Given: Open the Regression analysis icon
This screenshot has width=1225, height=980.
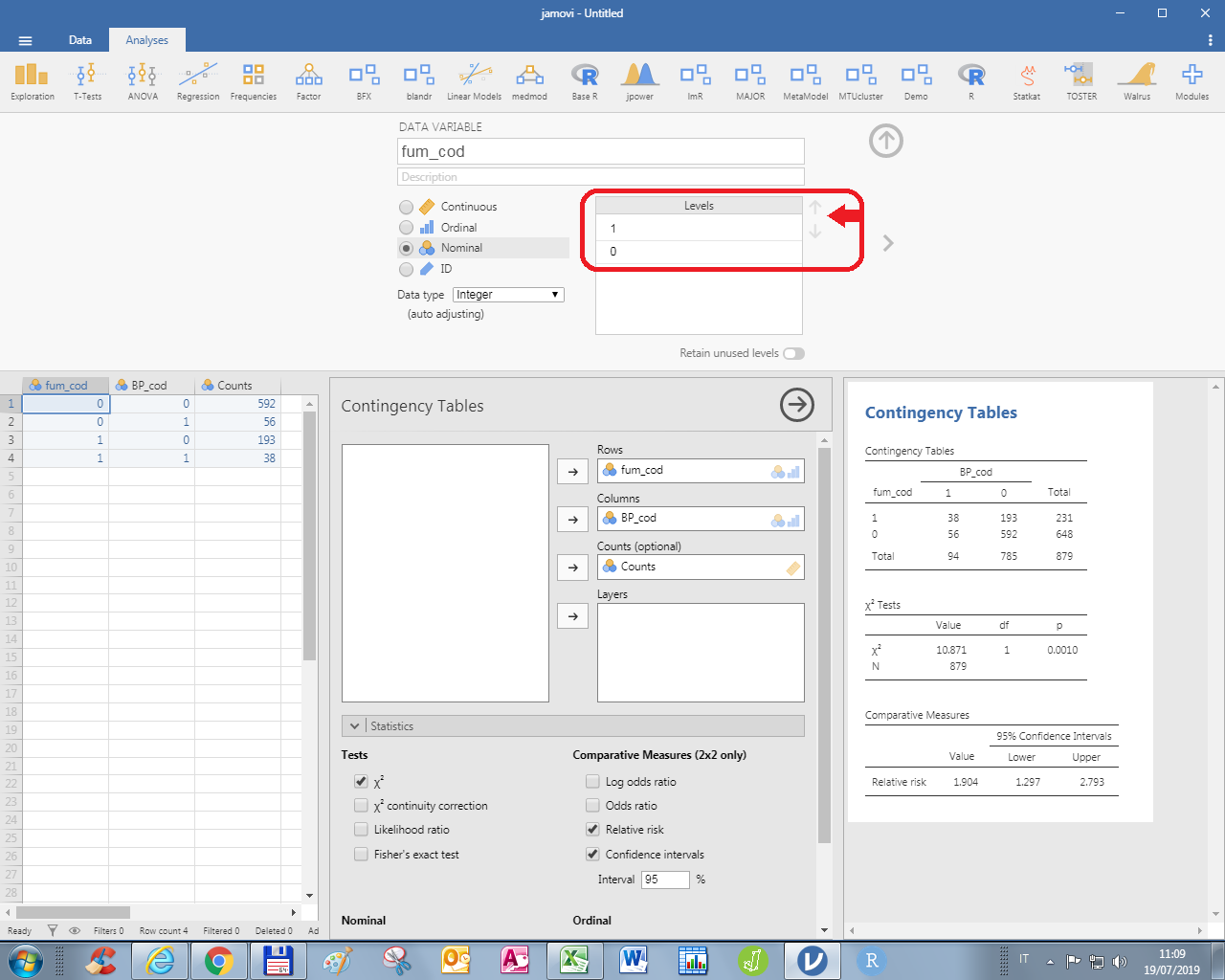Looking at the screenshot, I should [x=198, y=80].
